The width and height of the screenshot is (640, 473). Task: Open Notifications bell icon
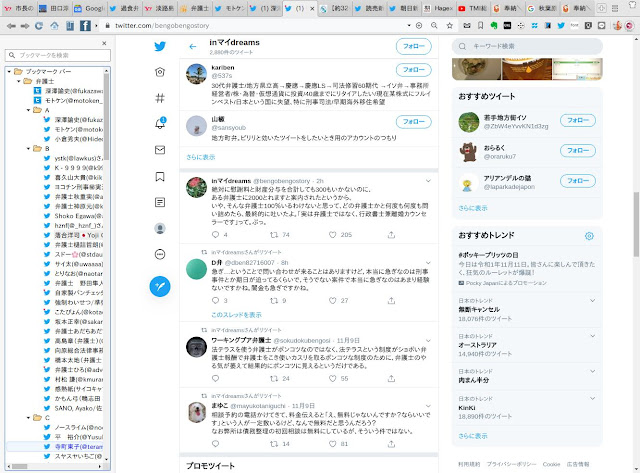coord(160,123)
